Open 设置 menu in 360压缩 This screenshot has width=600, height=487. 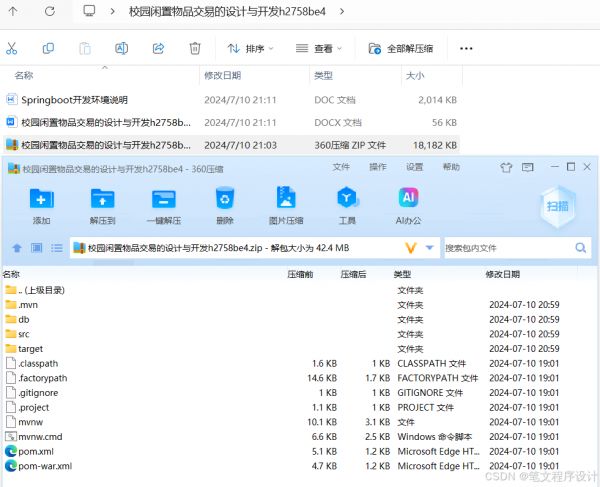pos(414,167)
